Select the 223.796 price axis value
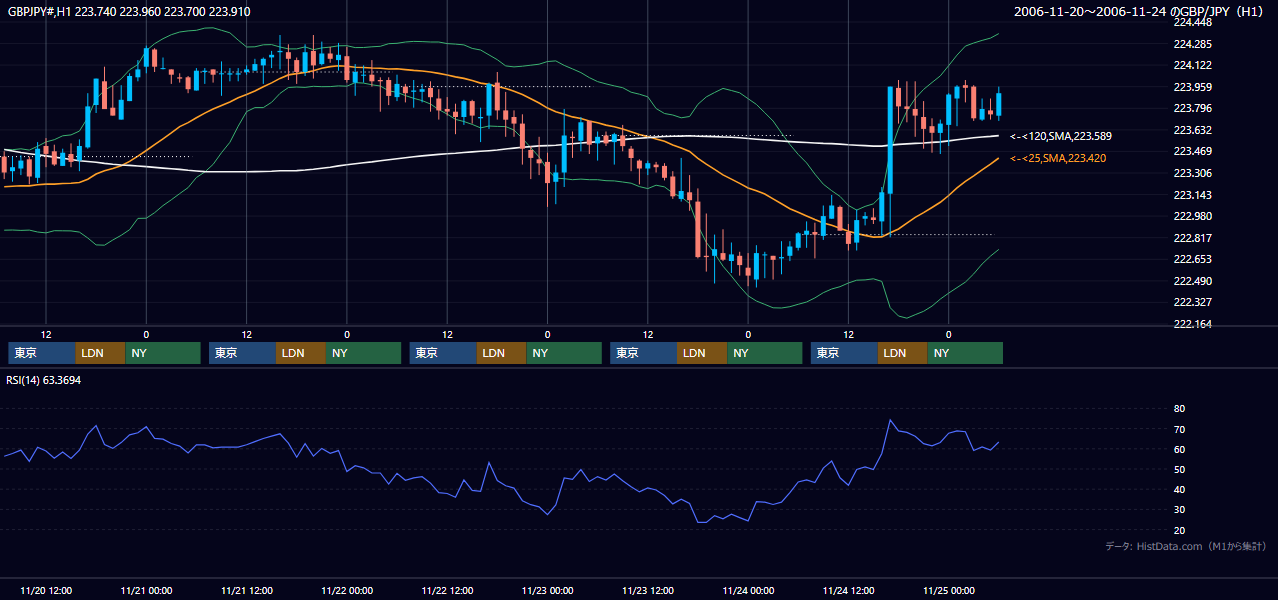 pyautogui.click(x=1193, y=108)
